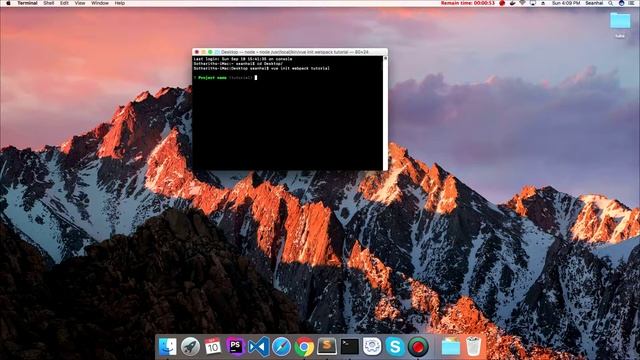Open Skype from the Dock
640x360 pixels.
tap(395, 347)
